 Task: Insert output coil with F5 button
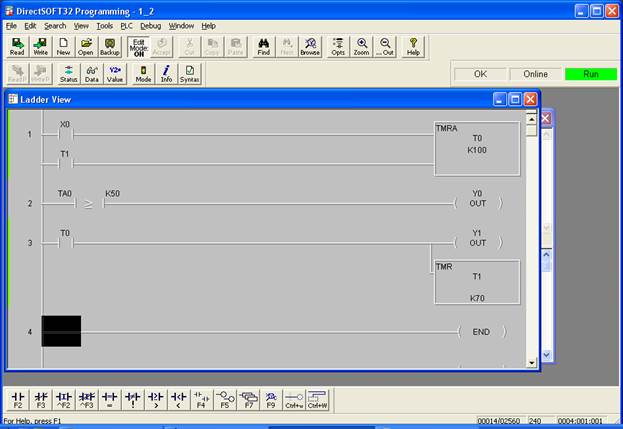225,399
